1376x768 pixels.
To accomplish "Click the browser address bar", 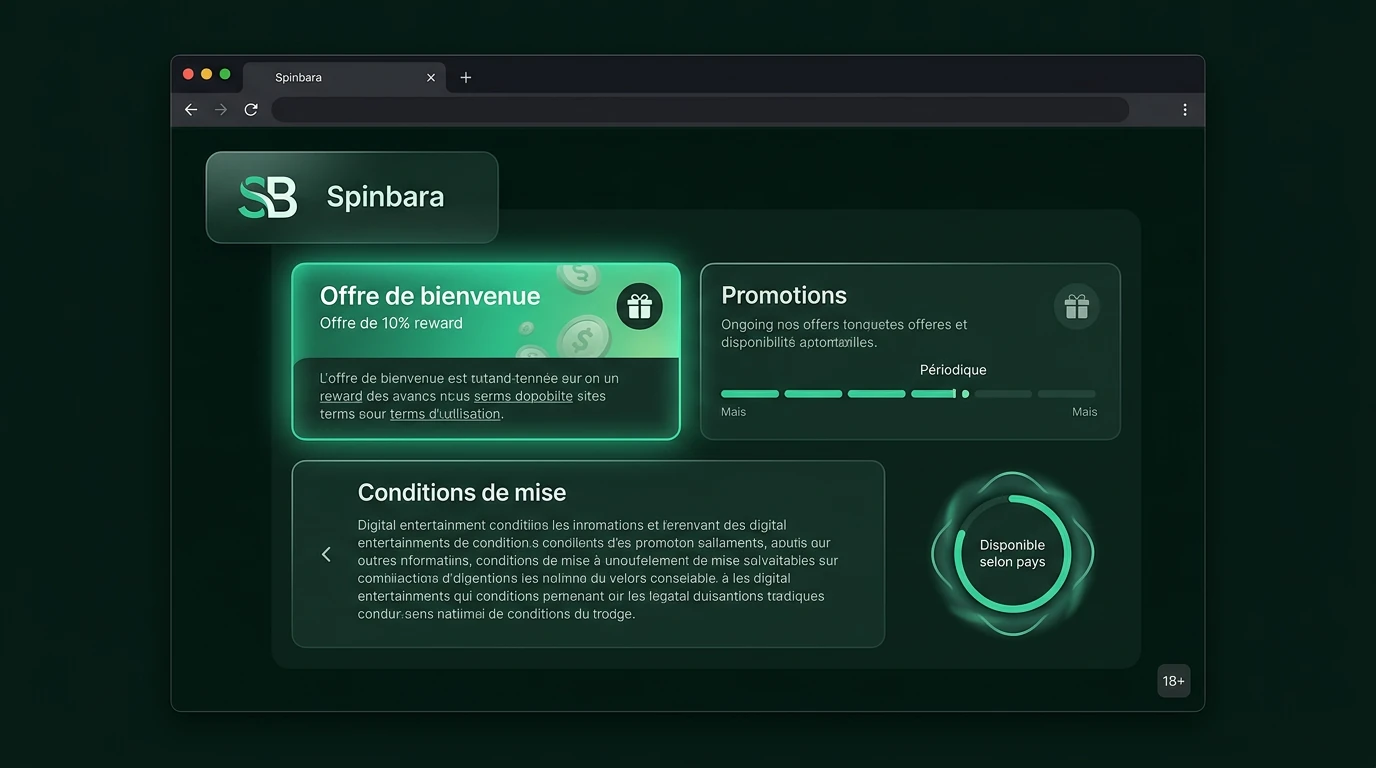I will tap(700, 110).
